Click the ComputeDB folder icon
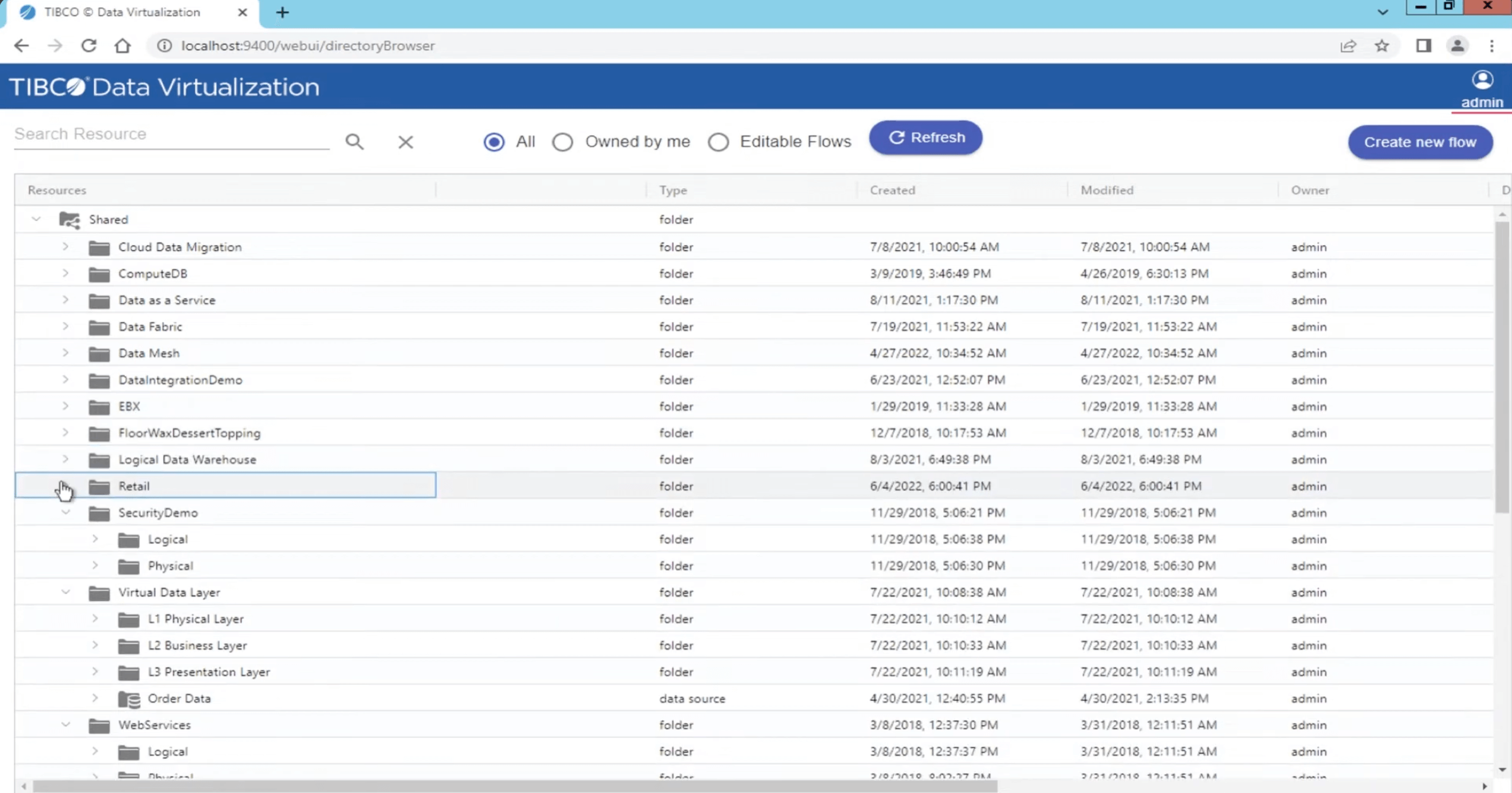 99,274
